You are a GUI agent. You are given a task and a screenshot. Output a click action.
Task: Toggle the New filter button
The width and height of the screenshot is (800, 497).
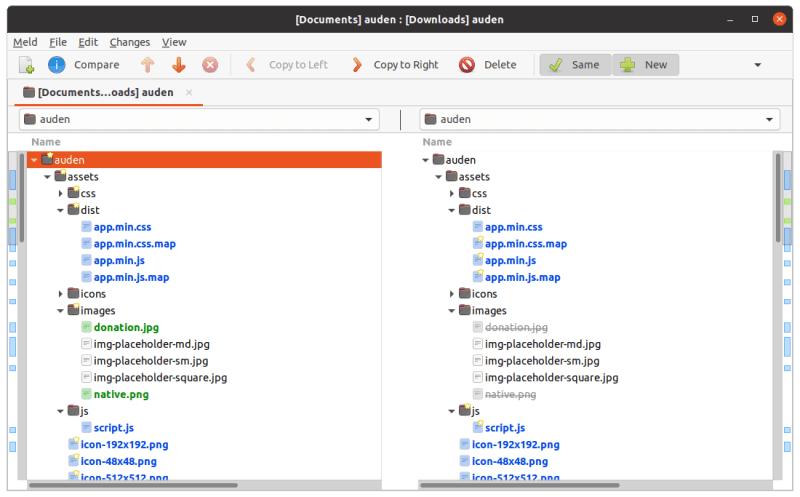pos(645,65)
